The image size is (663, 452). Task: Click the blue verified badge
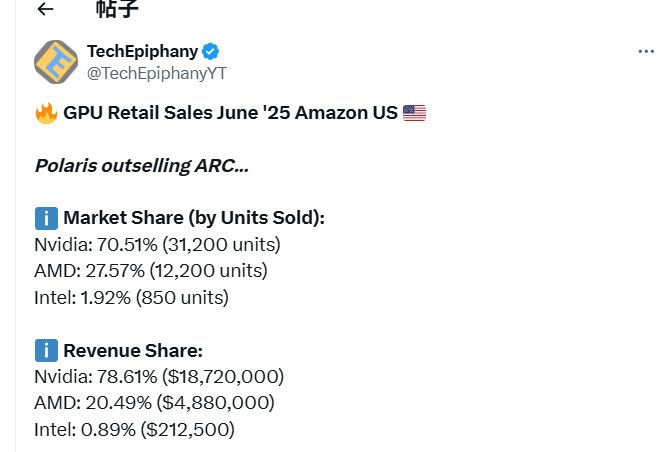pyautogui.click(x=212, y=51)
